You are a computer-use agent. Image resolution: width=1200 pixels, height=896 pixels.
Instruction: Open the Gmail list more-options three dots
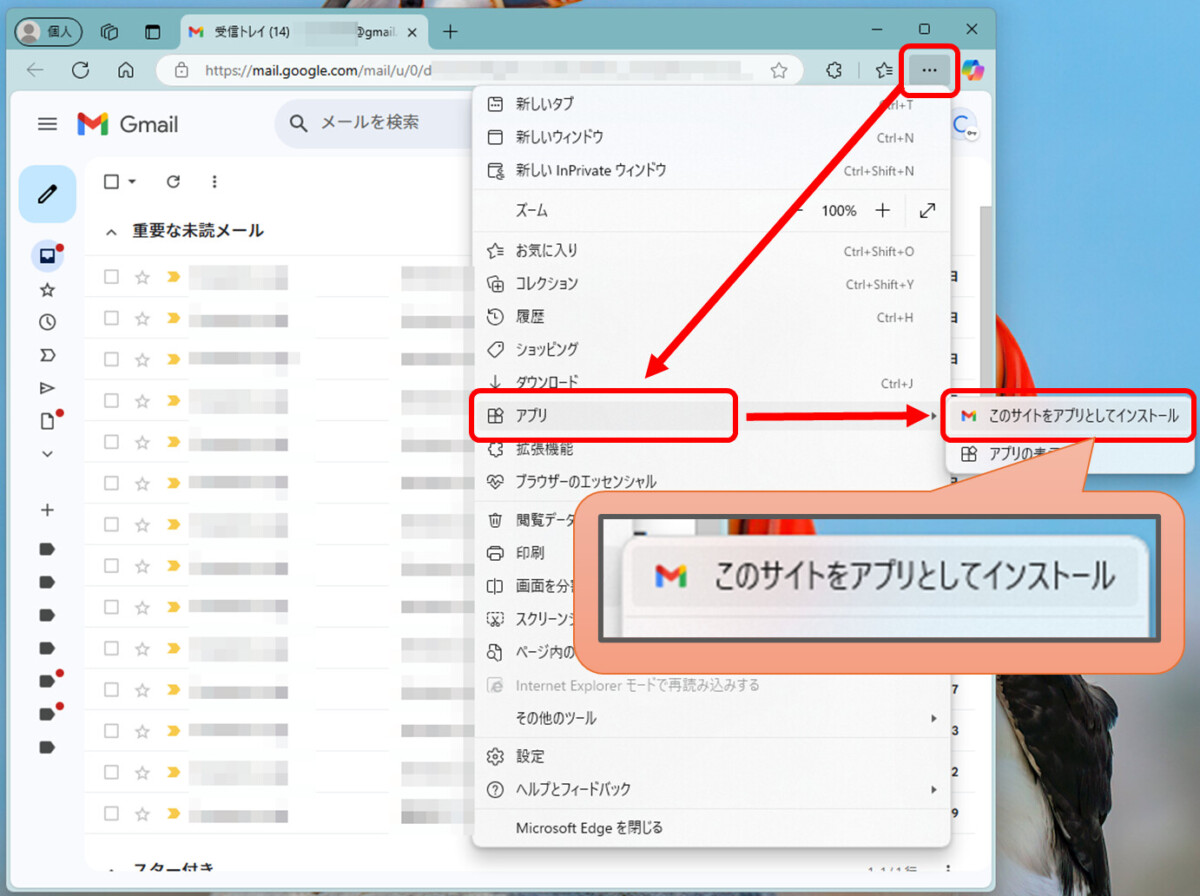point(214,181)
